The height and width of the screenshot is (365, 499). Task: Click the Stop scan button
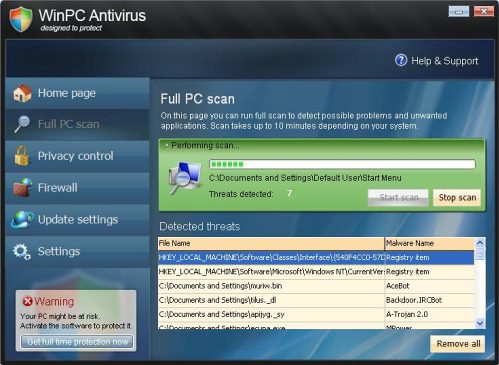457,198
